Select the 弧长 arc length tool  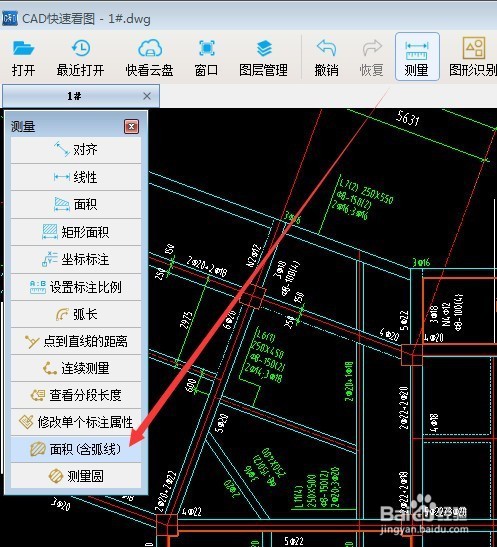pyautogui.click(x=76, y=314)
